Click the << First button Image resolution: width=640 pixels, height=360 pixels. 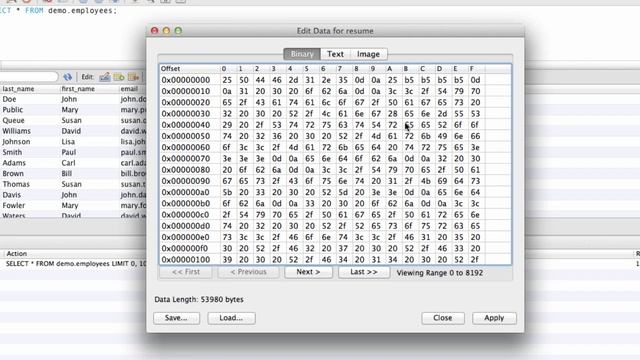tap(186, 272)
